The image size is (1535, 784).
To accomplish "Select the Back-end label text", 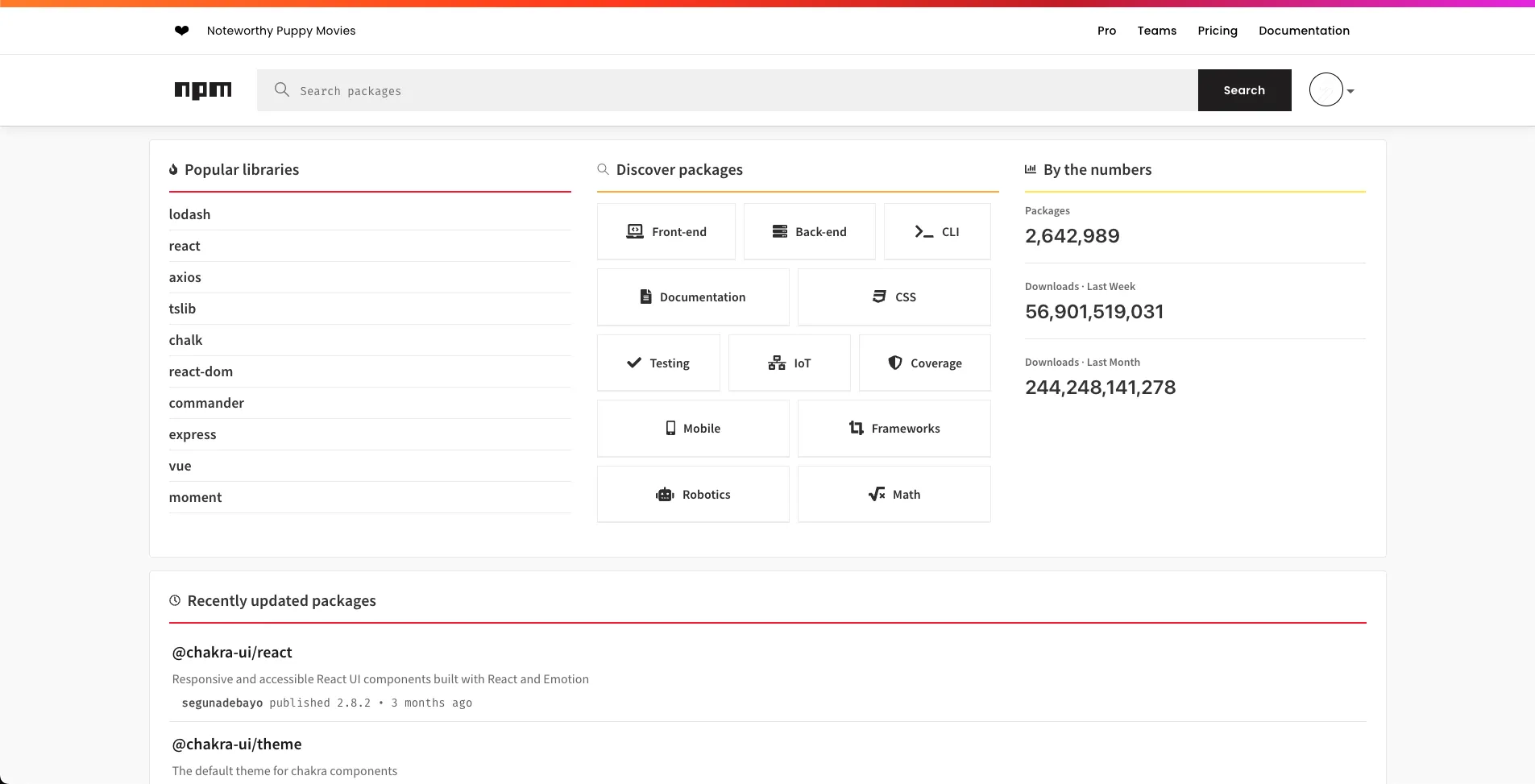I will click(820, 231).
